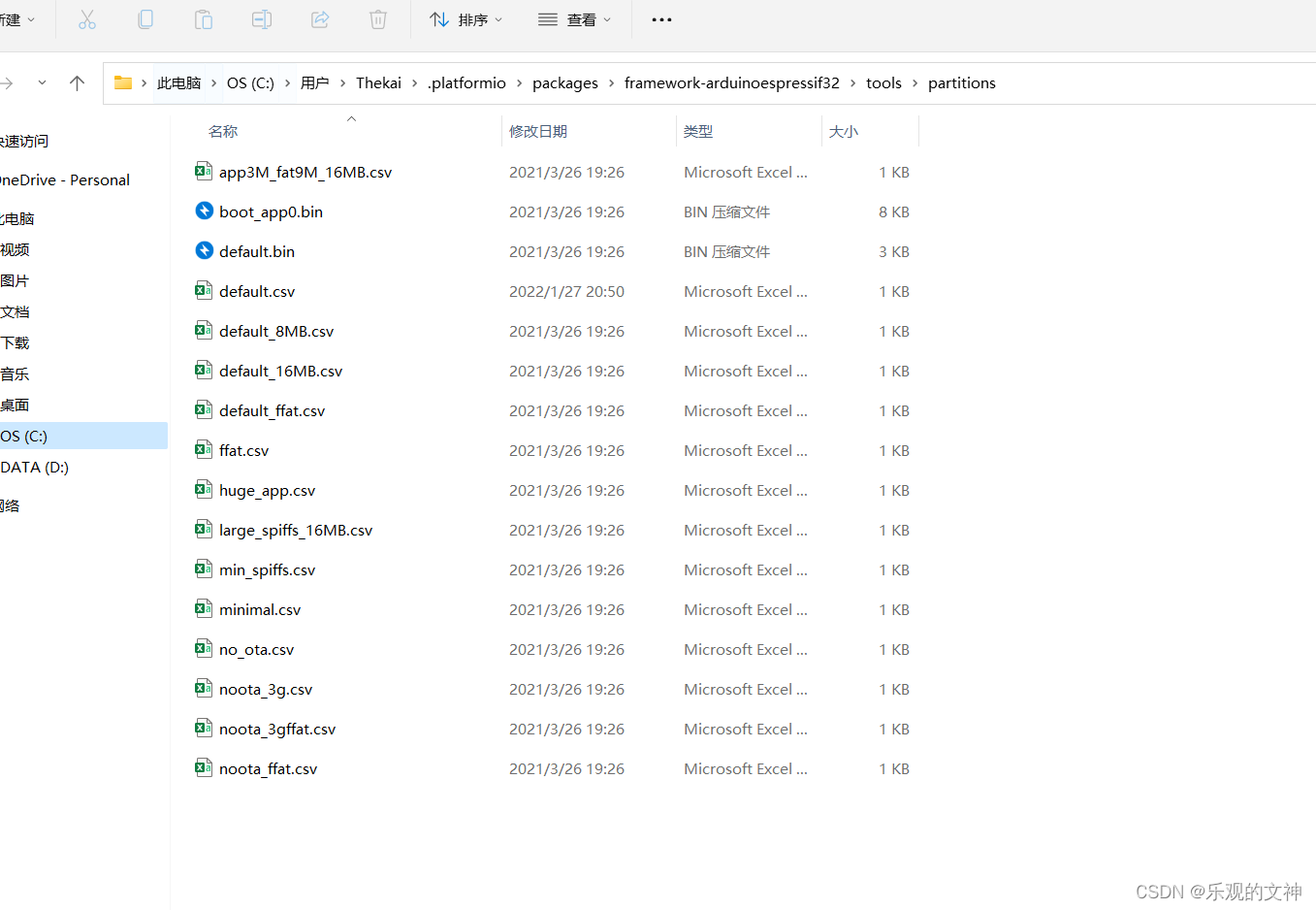Viewport: 1316px width, 910px height.
Task: Expand chevron after 此电脑 in address bar
Action: pyautogui.click(x=214, y=83)
